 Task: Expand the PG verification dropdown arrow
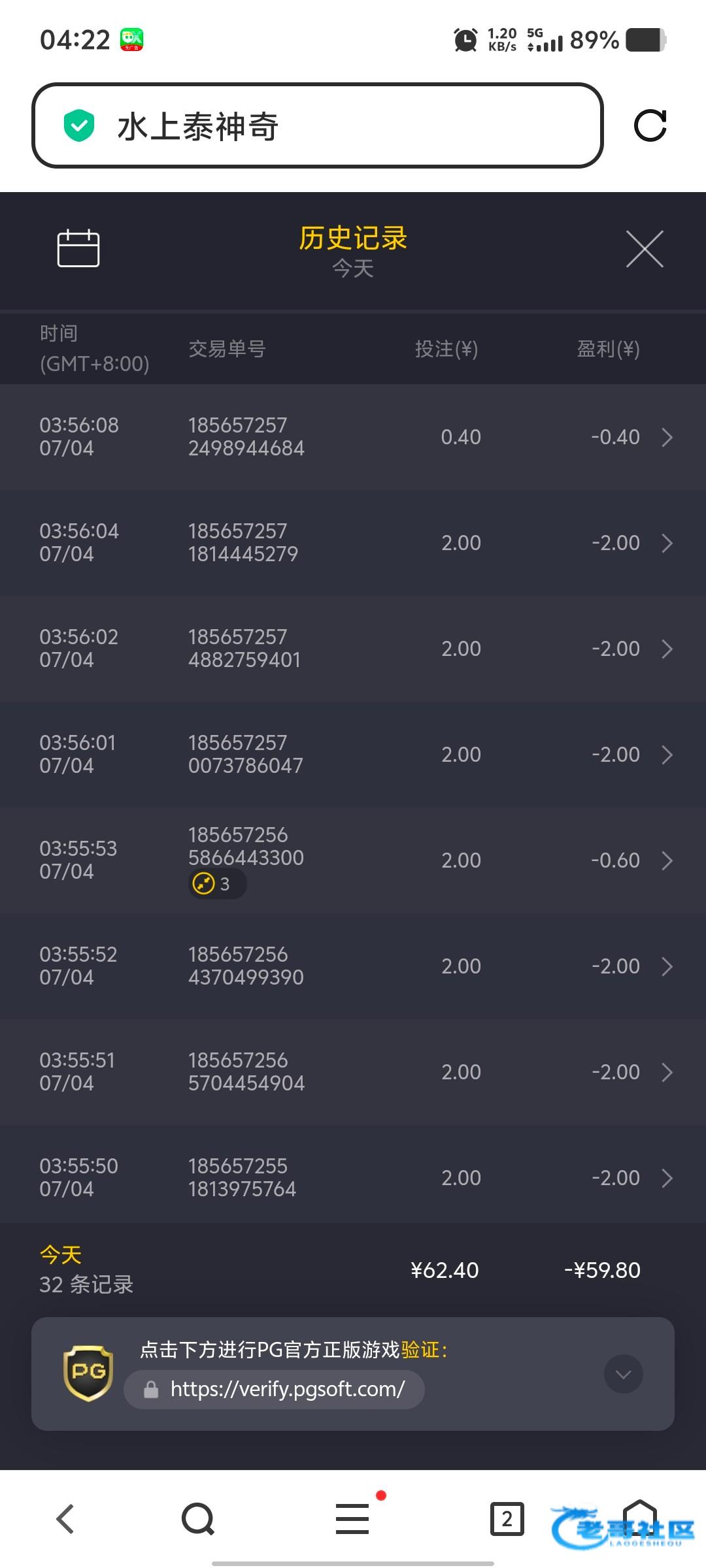(623, 1374)
